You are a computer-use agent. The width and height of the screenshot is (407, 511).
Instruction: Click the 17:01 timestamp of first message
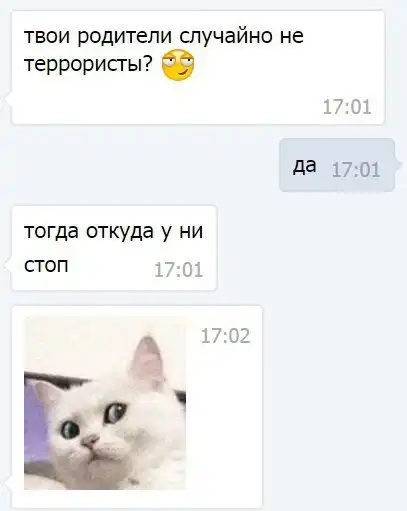[347, 107]
